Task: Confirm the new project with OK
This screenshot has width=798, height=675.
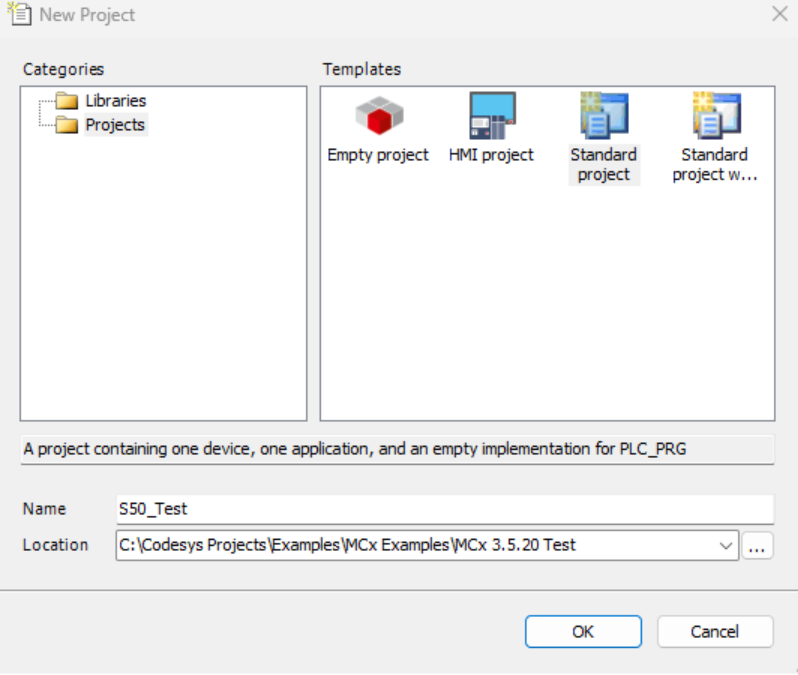Action: (583, 632)
